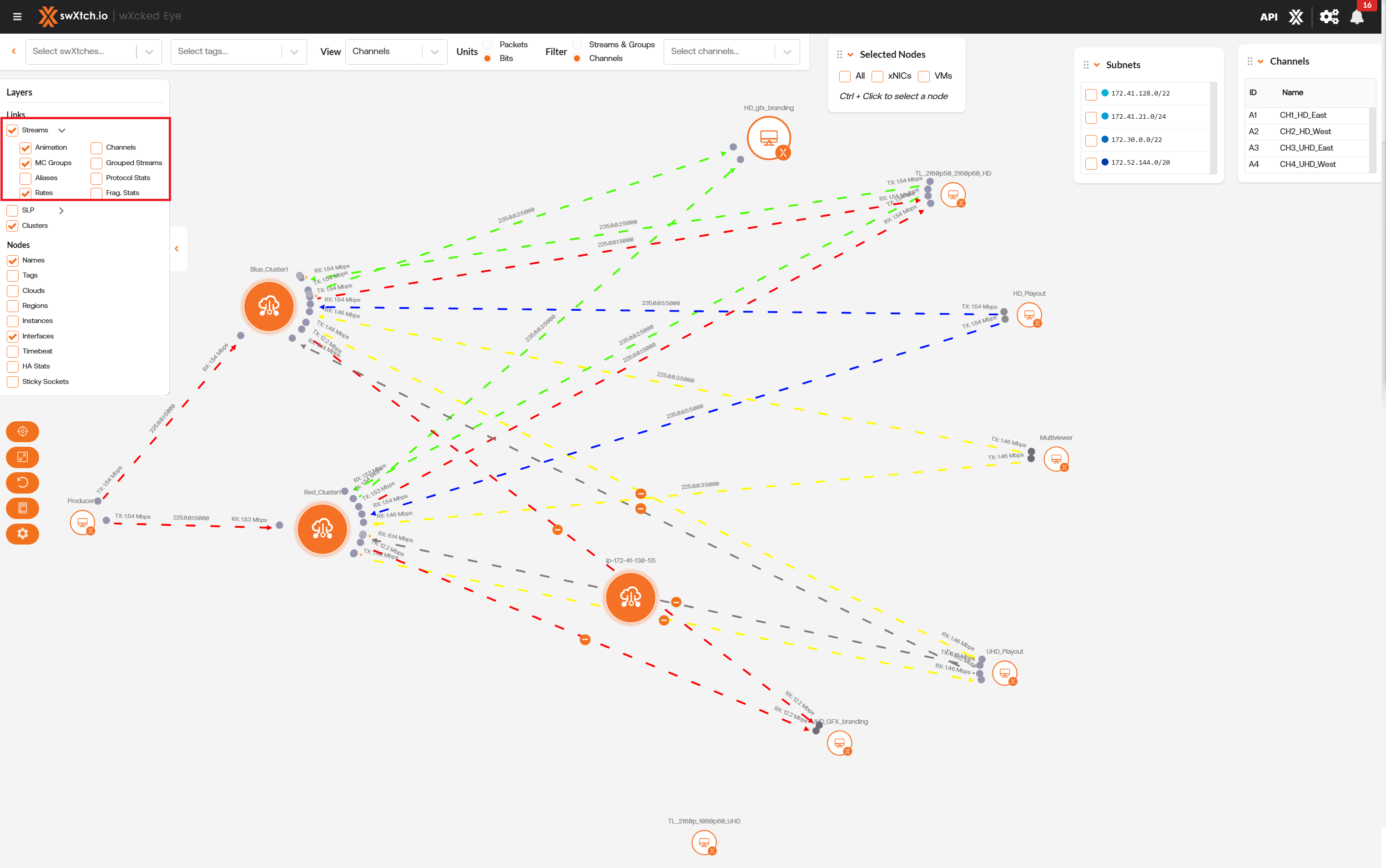
Task: Click the 172.30.0.0/22 subnet color dot
Action: (x=1105, y=140)
